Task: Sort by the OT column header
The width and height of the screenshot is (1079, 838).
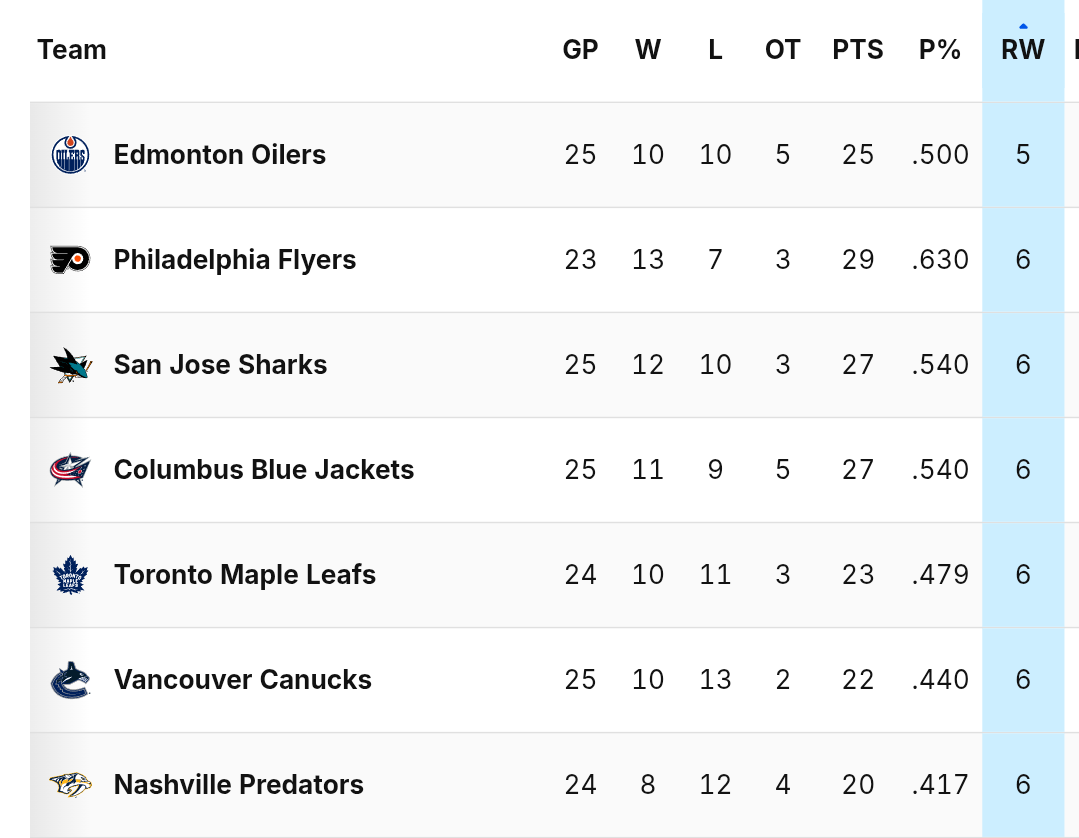Action: coord(783,50)
